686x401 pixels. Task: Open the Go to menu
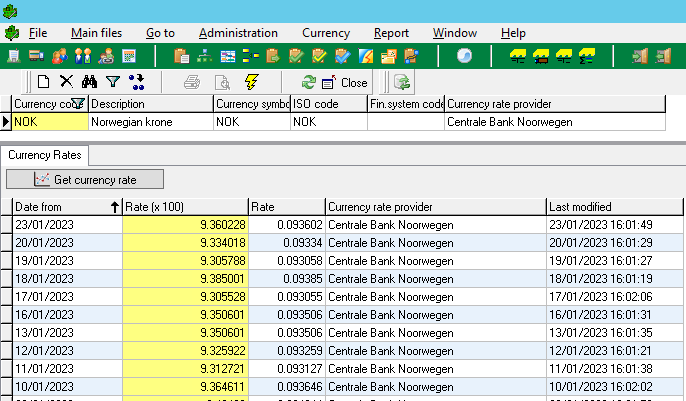pos(160,33)
